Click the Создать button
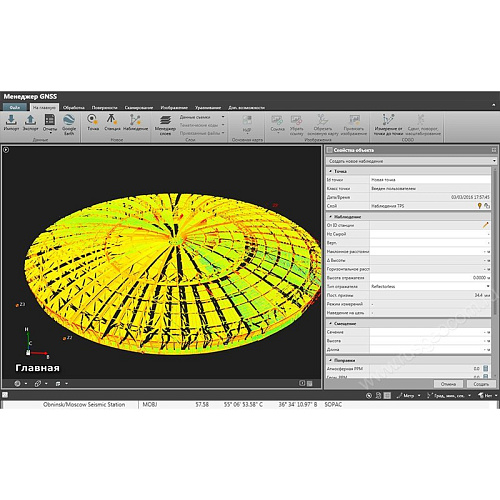 (481, 384)
